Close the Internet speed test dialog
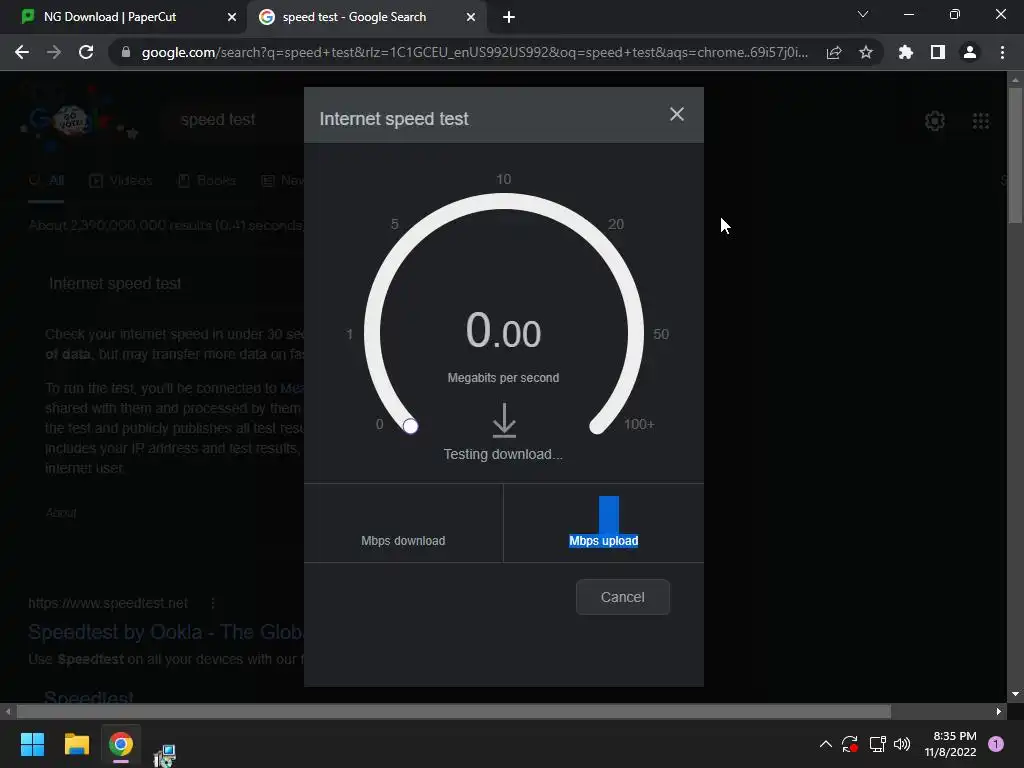Screen dimensions: 1024x768 tap(677, 114)
